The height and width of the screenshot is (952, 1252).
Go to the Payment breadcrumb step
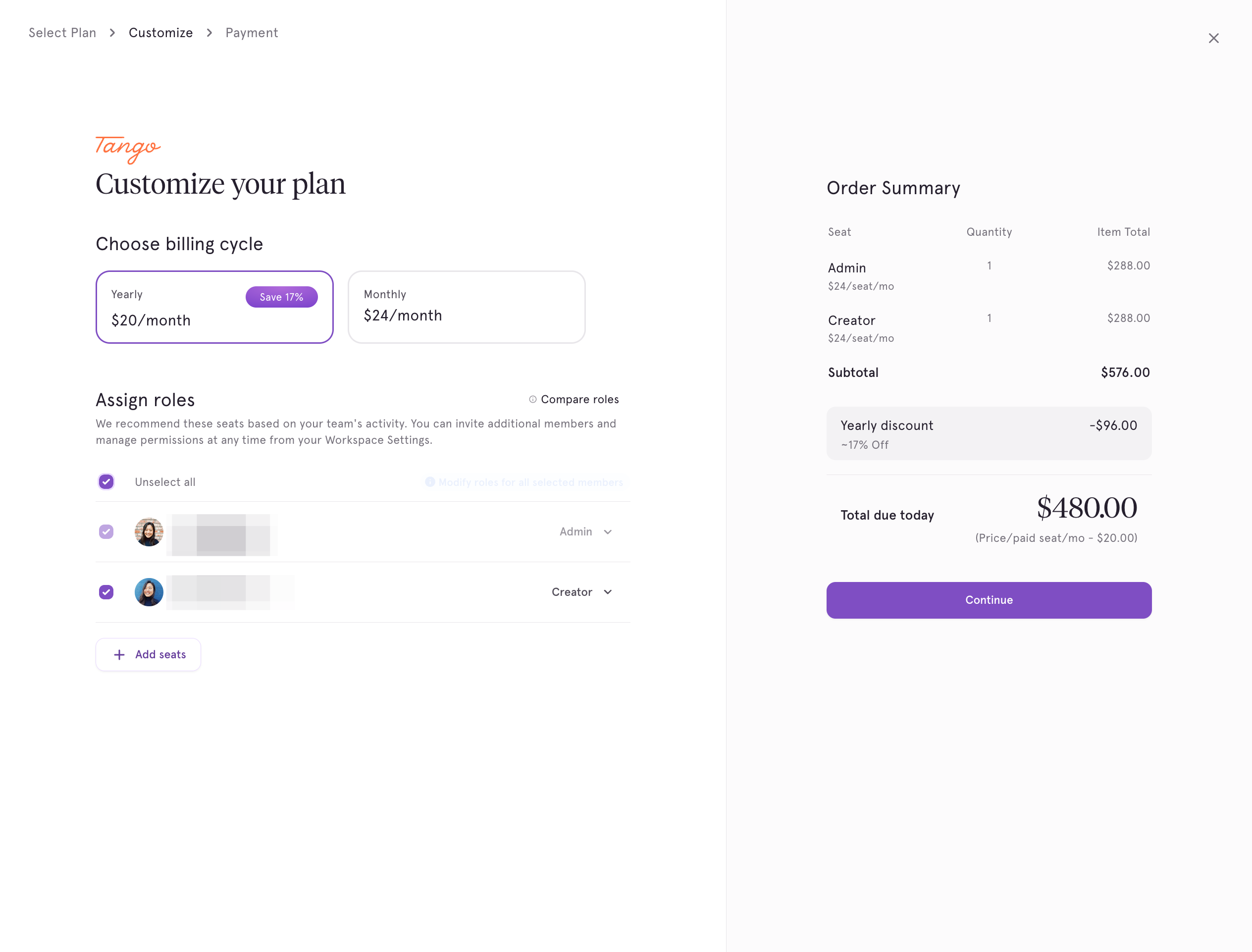pyautogui.click(x=252, y=33)
